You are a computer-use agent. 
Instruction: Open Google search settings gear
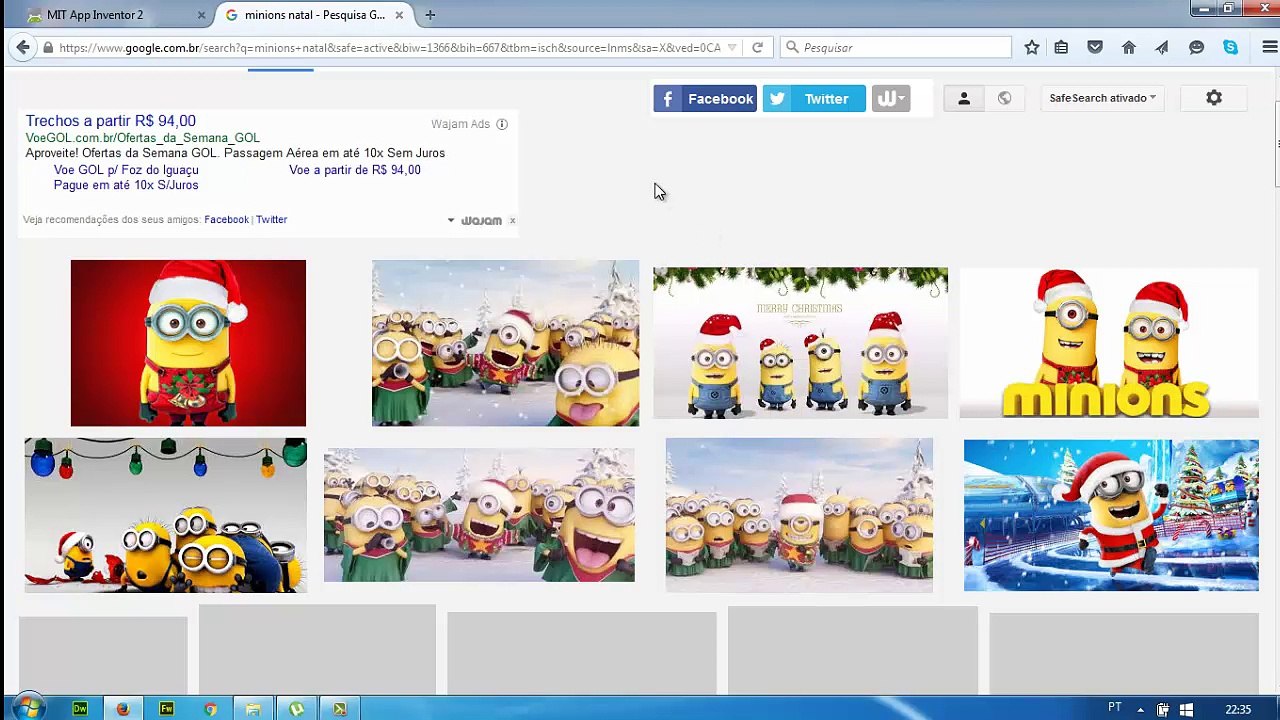coord(1213,98)
